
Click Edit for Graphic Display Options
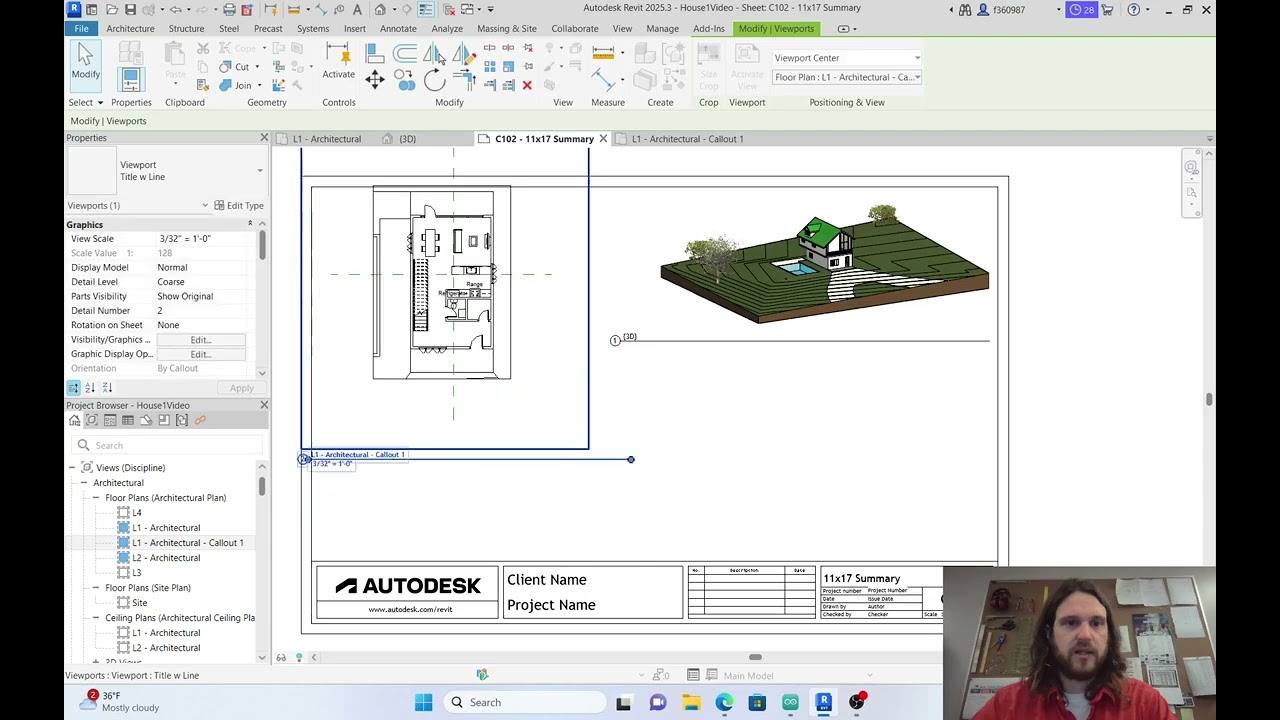[200, 354]
